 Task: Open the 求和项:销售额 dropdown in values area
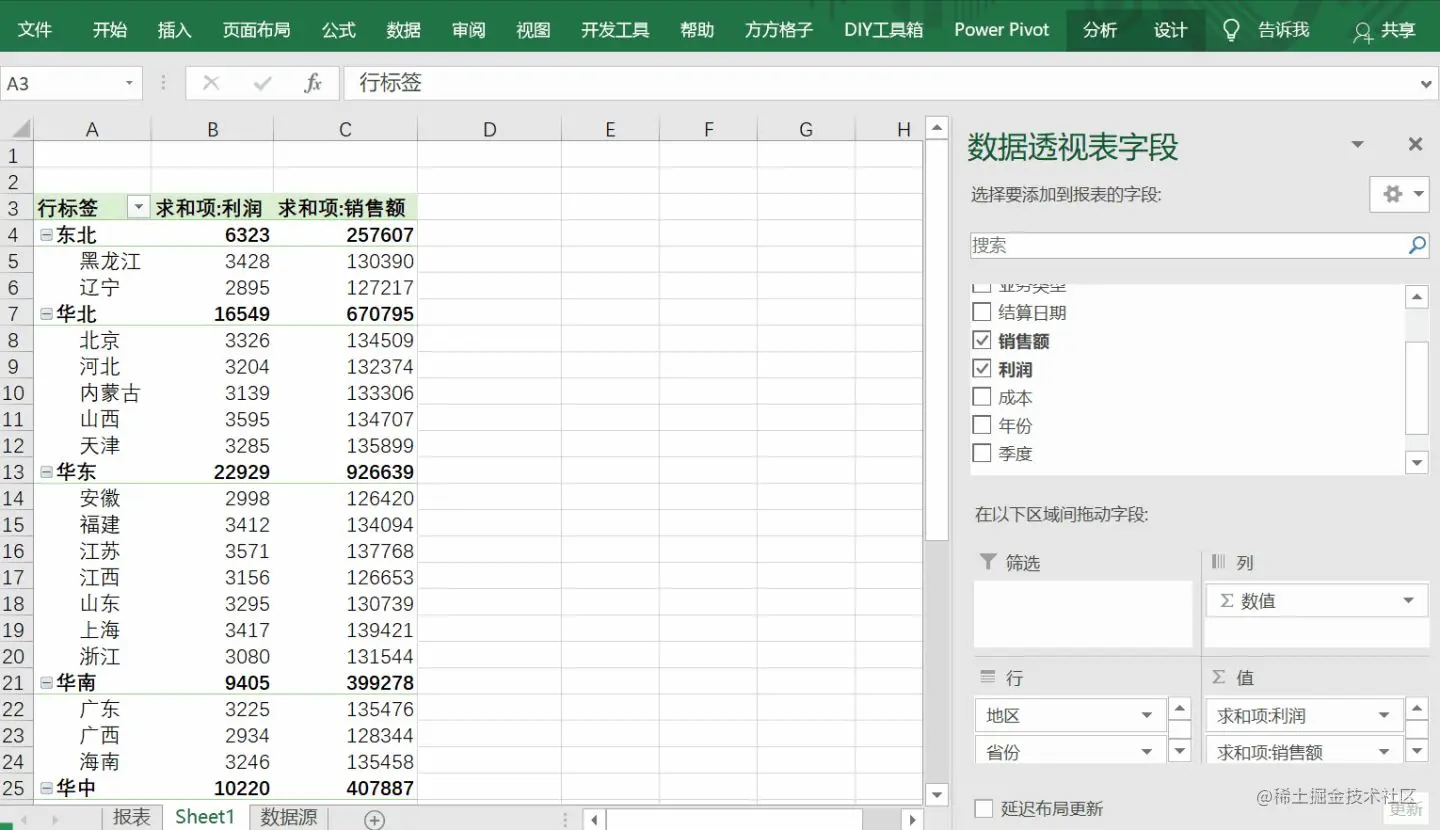coord(1384,752)
